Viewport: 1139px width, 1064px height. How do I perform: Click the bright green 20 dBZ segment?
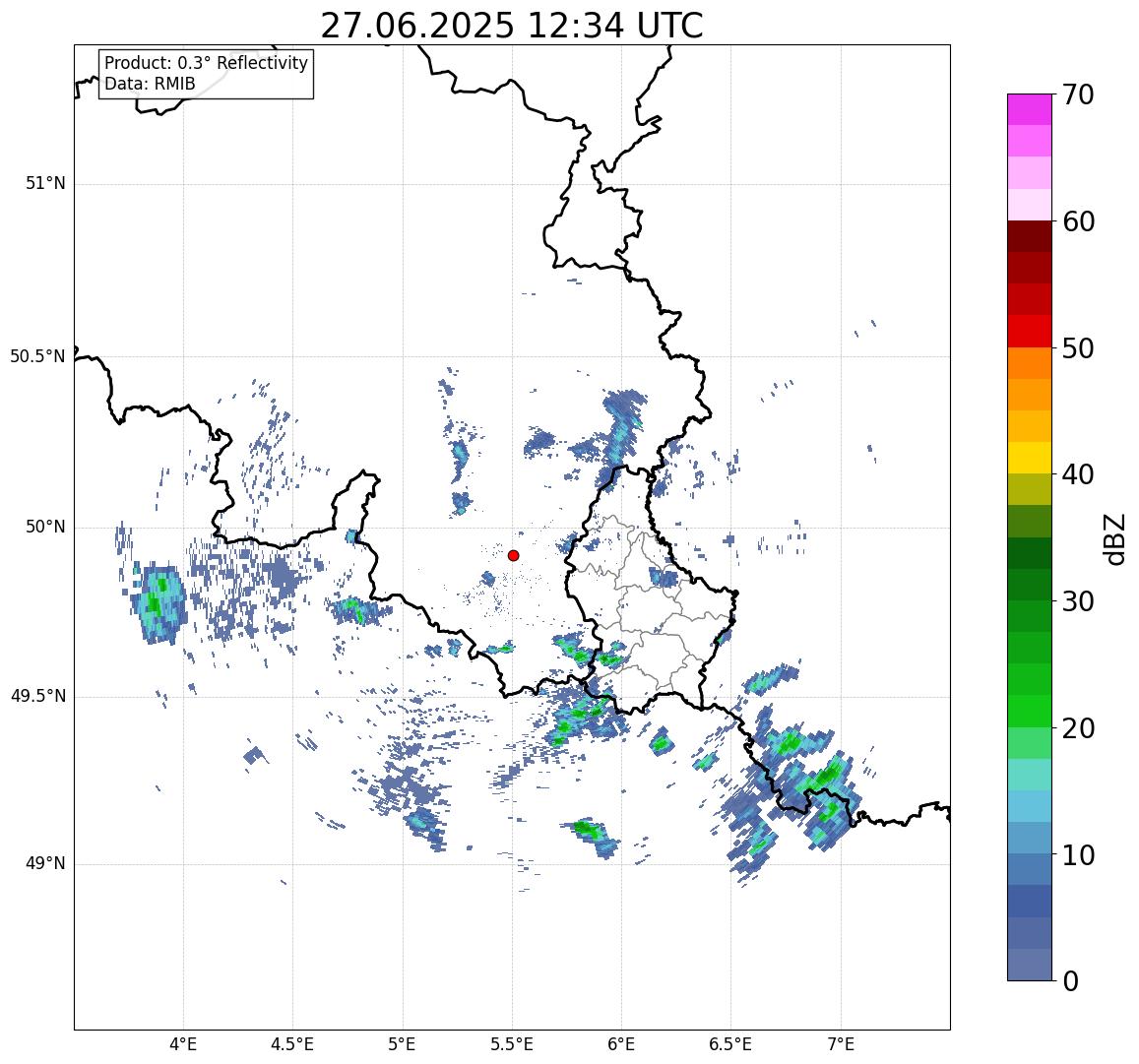tap(1030, 712)
